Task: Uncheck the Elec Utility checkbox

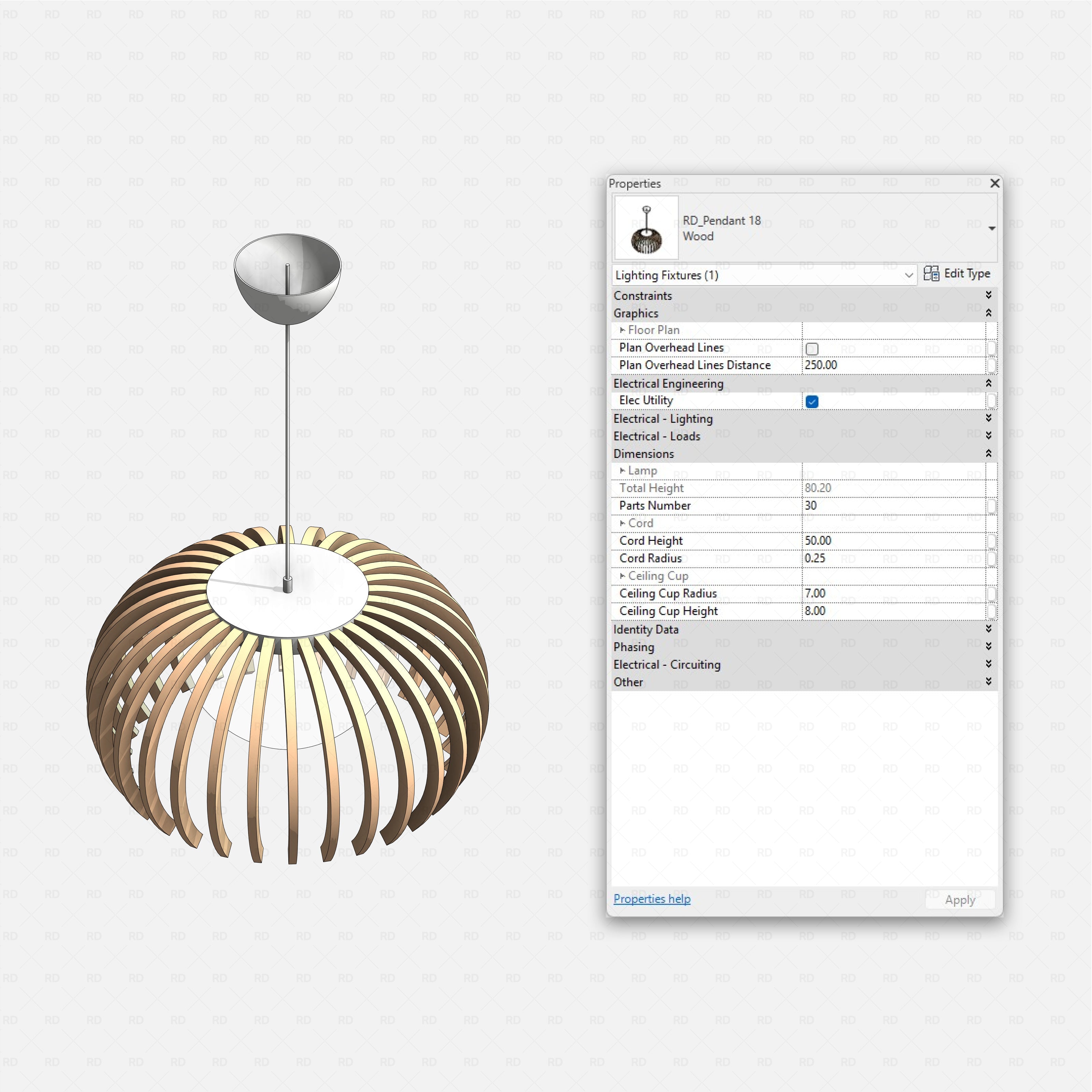Action: [811, 402]
